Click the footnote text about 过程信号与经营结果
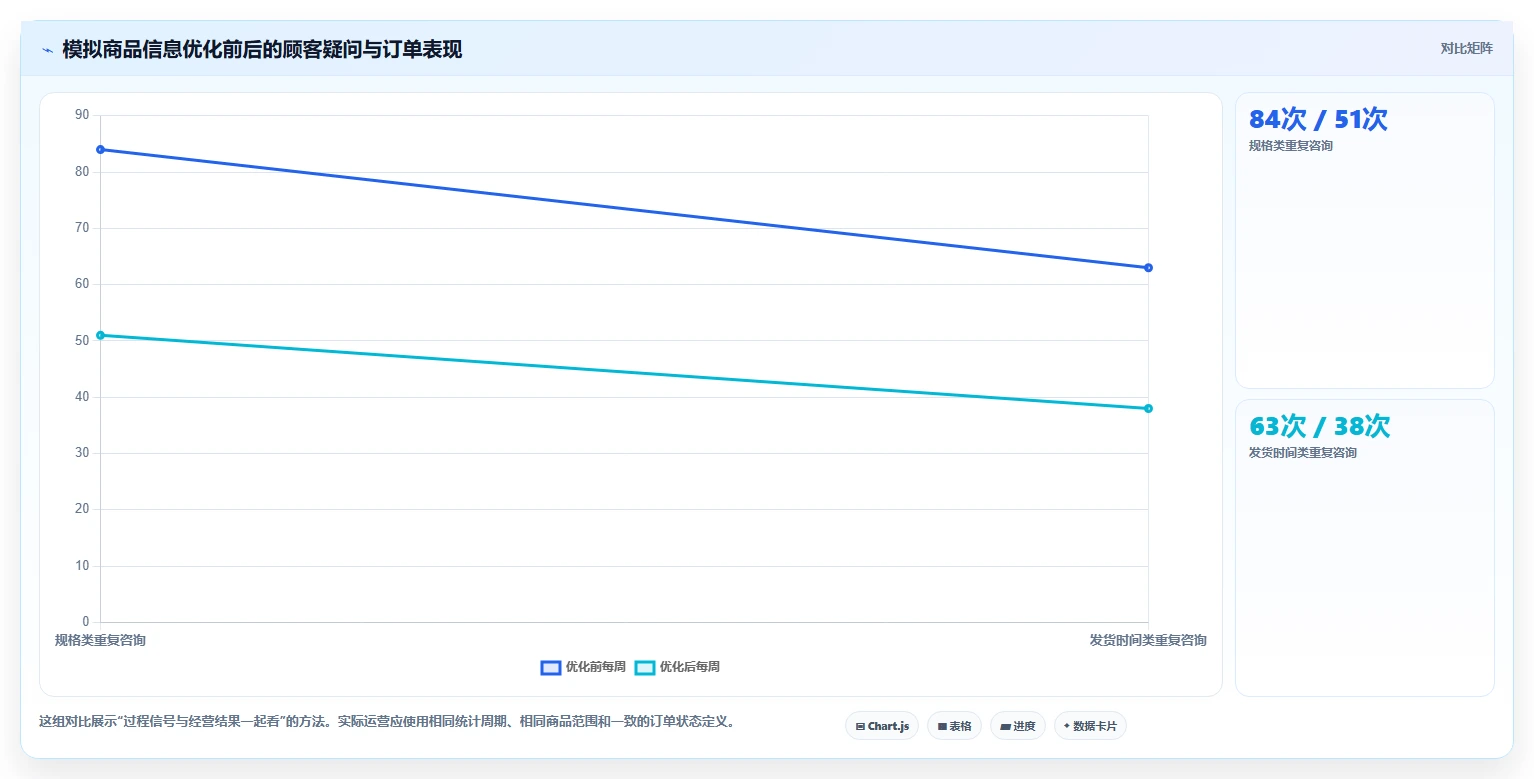1534x779 pixels. point(388,721)
